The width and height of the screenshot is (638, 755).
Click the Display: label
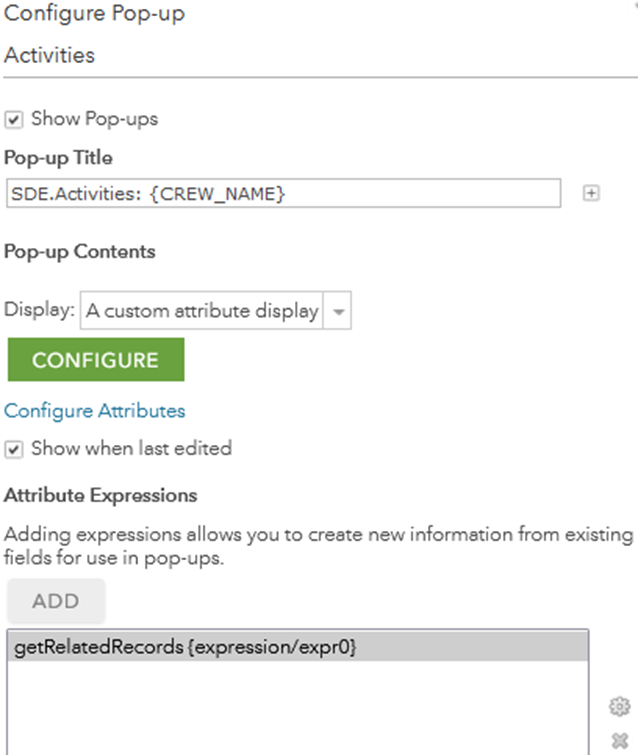click(39, 310)
